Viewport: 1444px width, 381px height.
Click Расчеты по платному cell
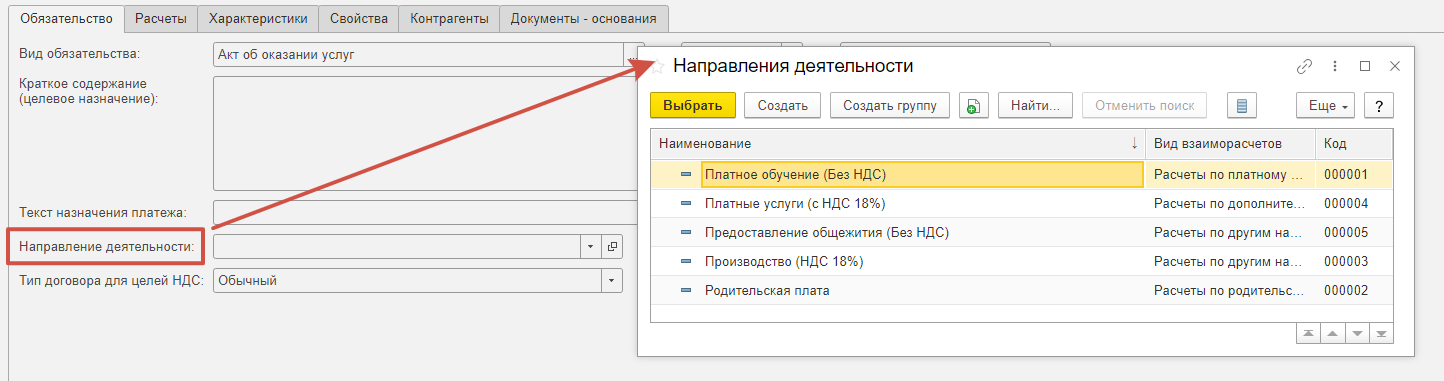tap(1230, 174)
